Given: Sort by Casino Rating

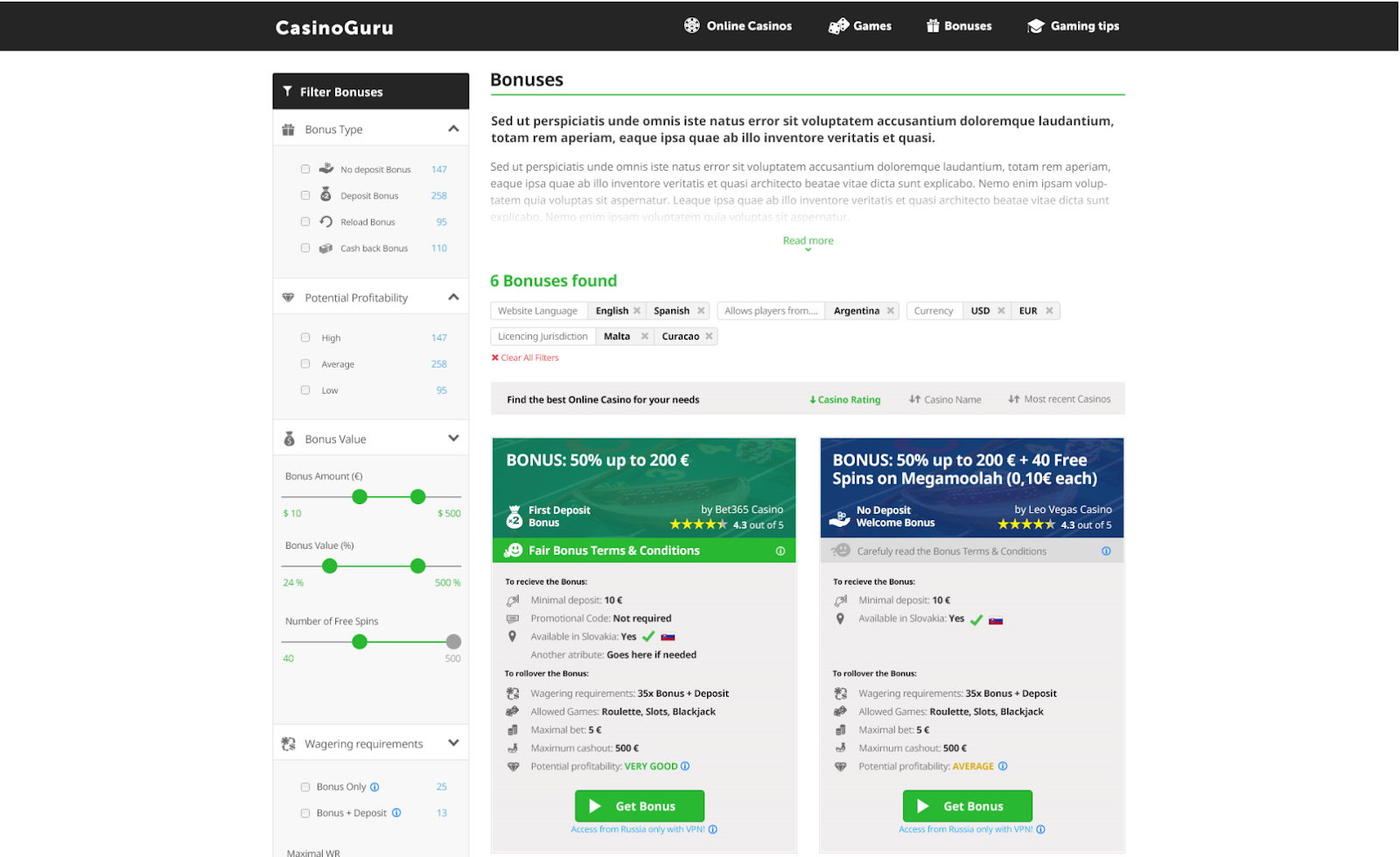Looking at the screenshot, I should click(844, 399).
